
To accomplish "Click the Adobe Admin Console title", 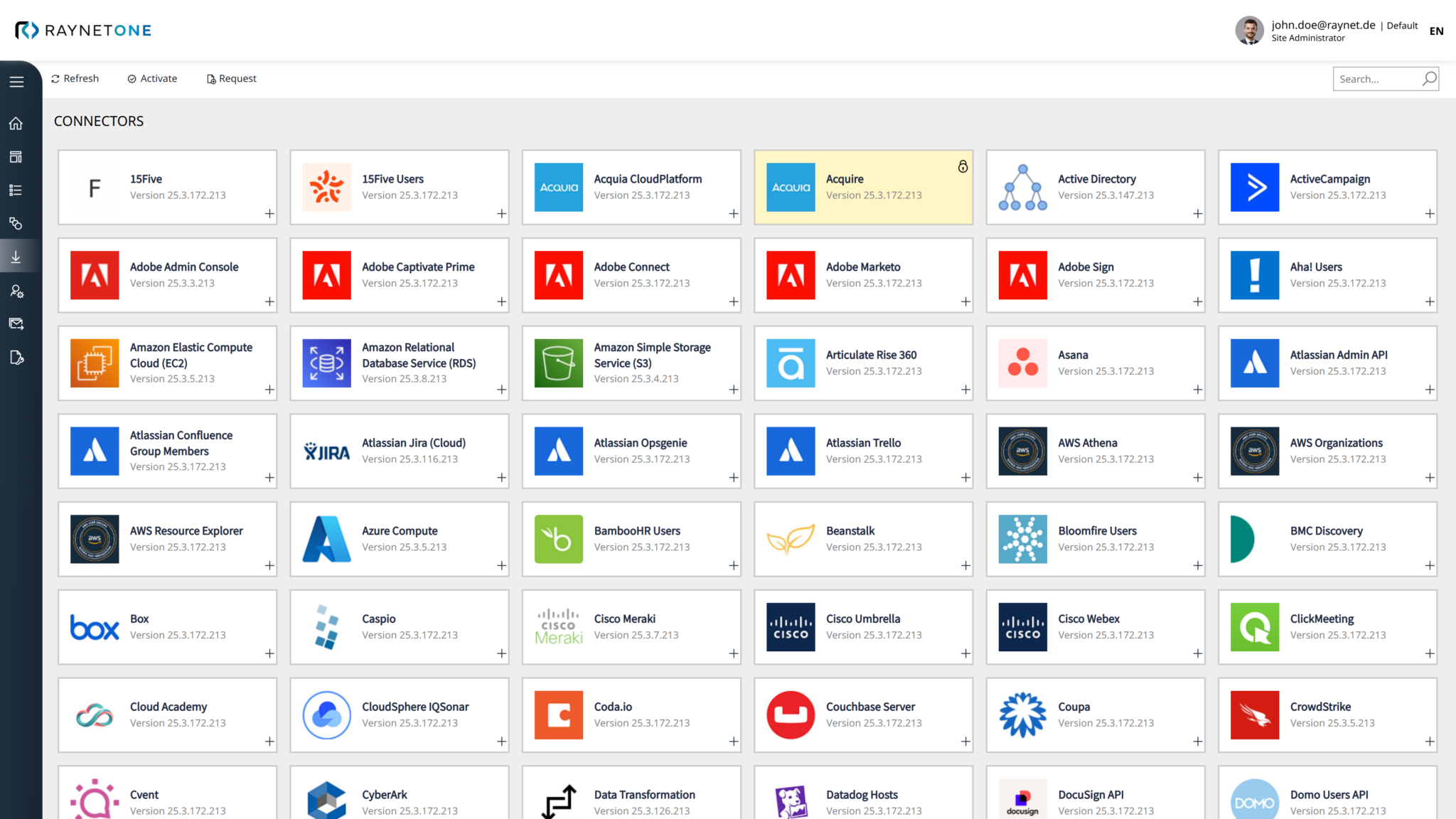I will [x=184, y=267].
